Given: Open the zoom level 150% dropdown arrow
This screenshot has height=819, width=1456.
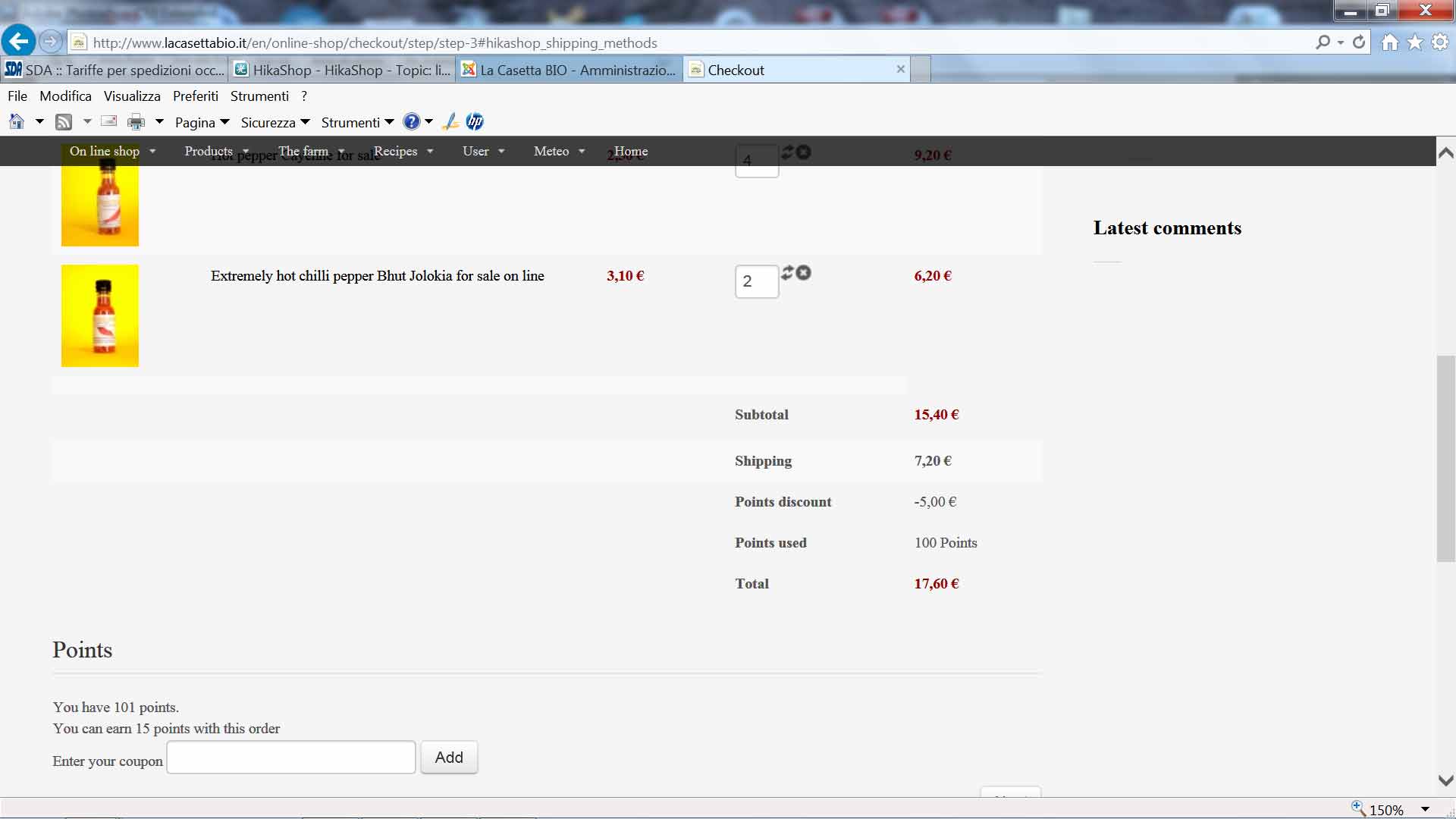Looking at the screenshot, I should pos(1425,809).
